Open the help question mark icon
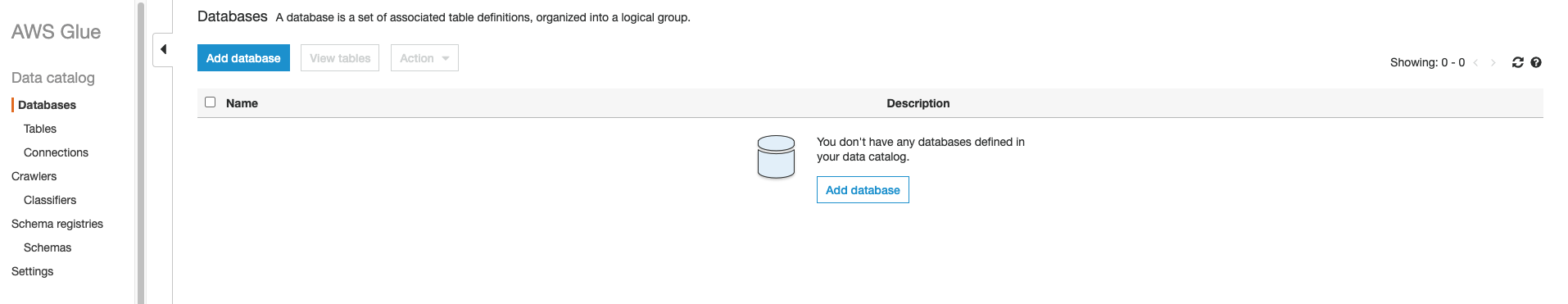 (1536, 62)
